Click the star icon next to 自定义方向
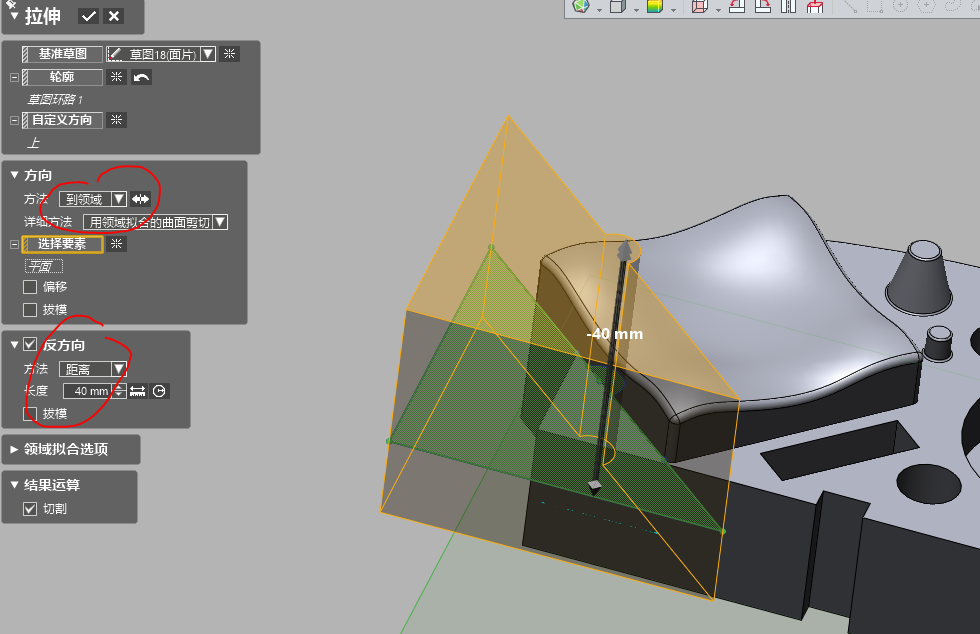The height and width of the screenshot is (634, 980). coord(117,120)
